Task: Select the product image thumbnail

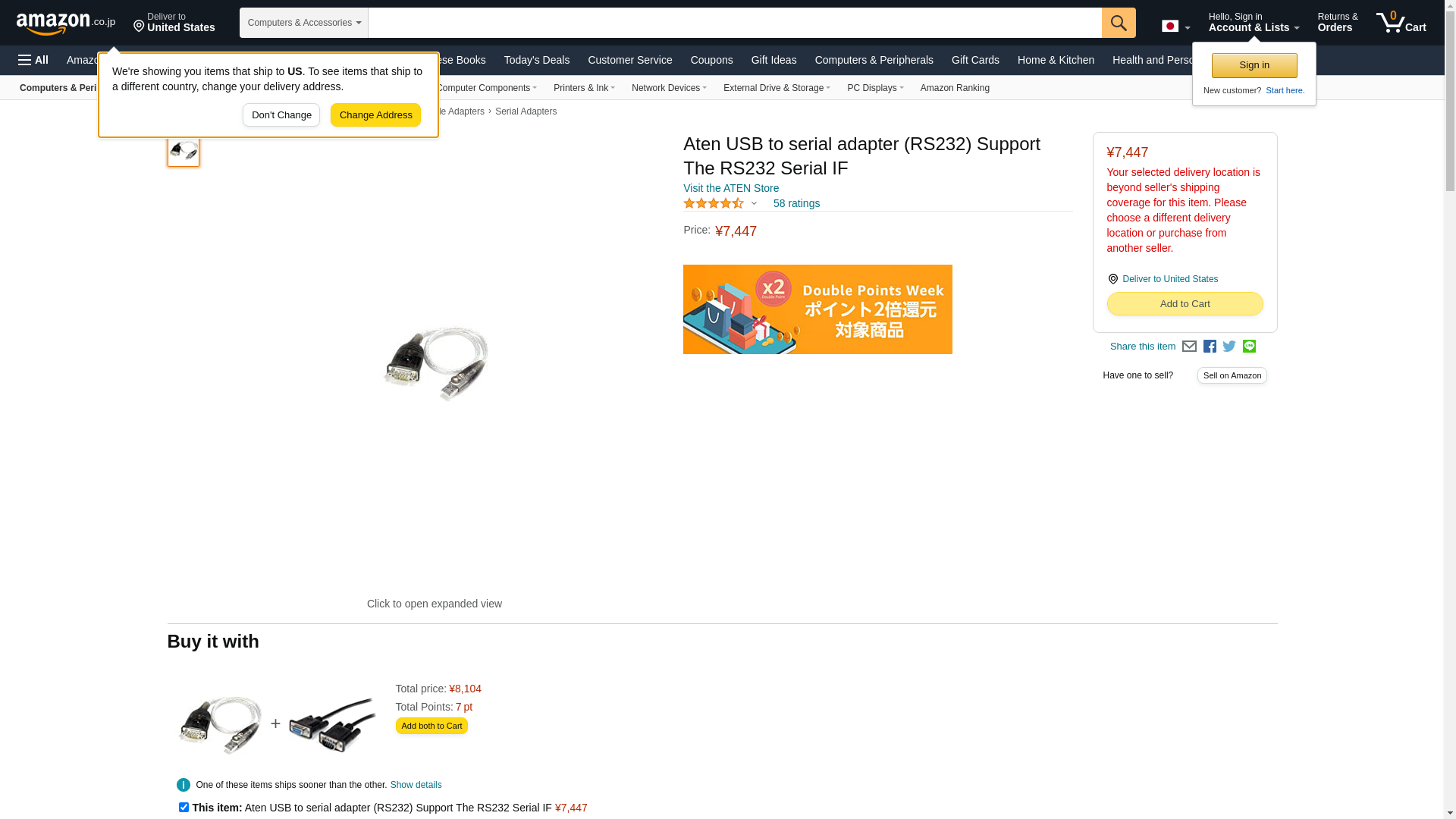Action: pos(184,150)
